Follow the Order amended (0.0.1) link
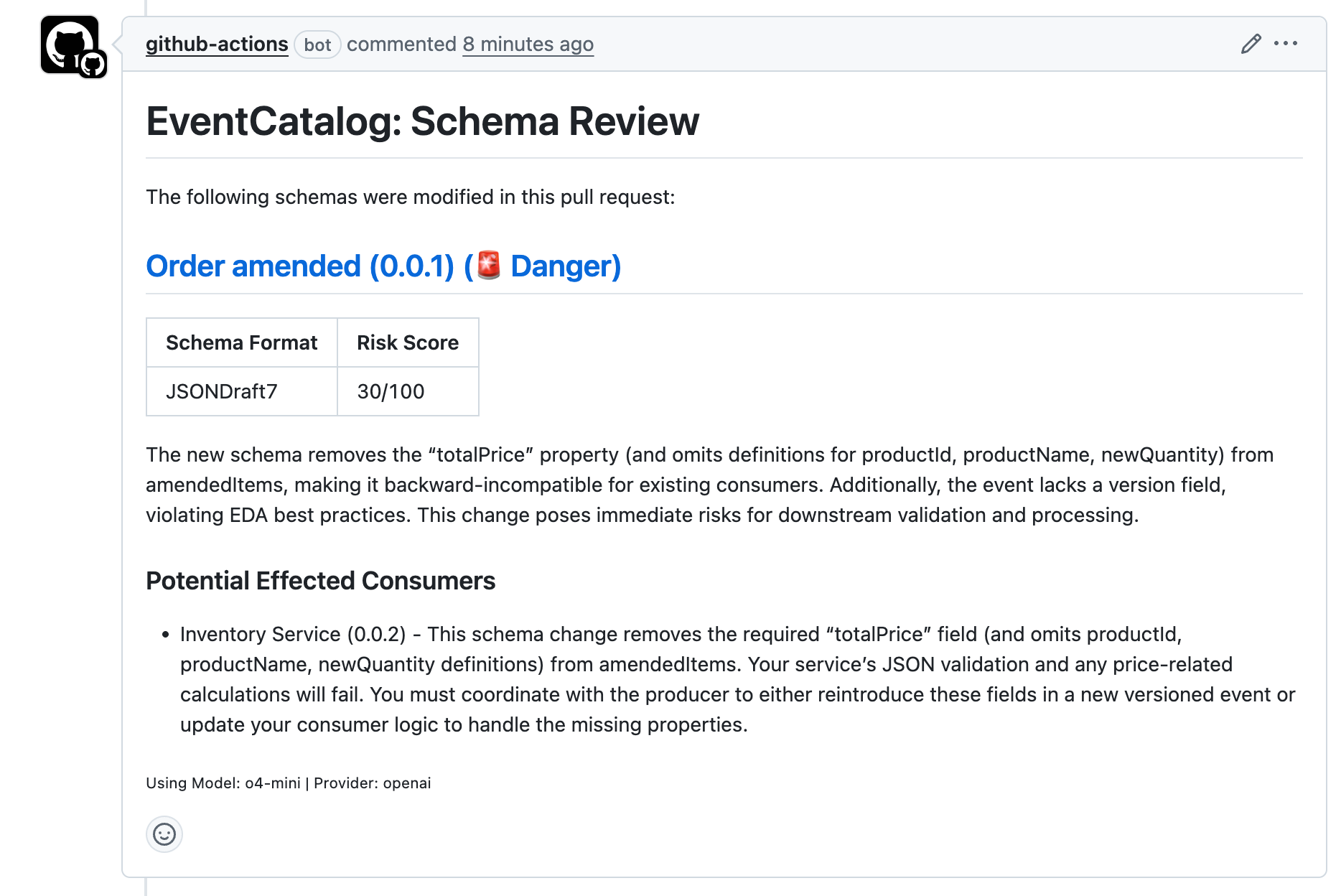Screen dimensions: 1341x896 [301, 266]
